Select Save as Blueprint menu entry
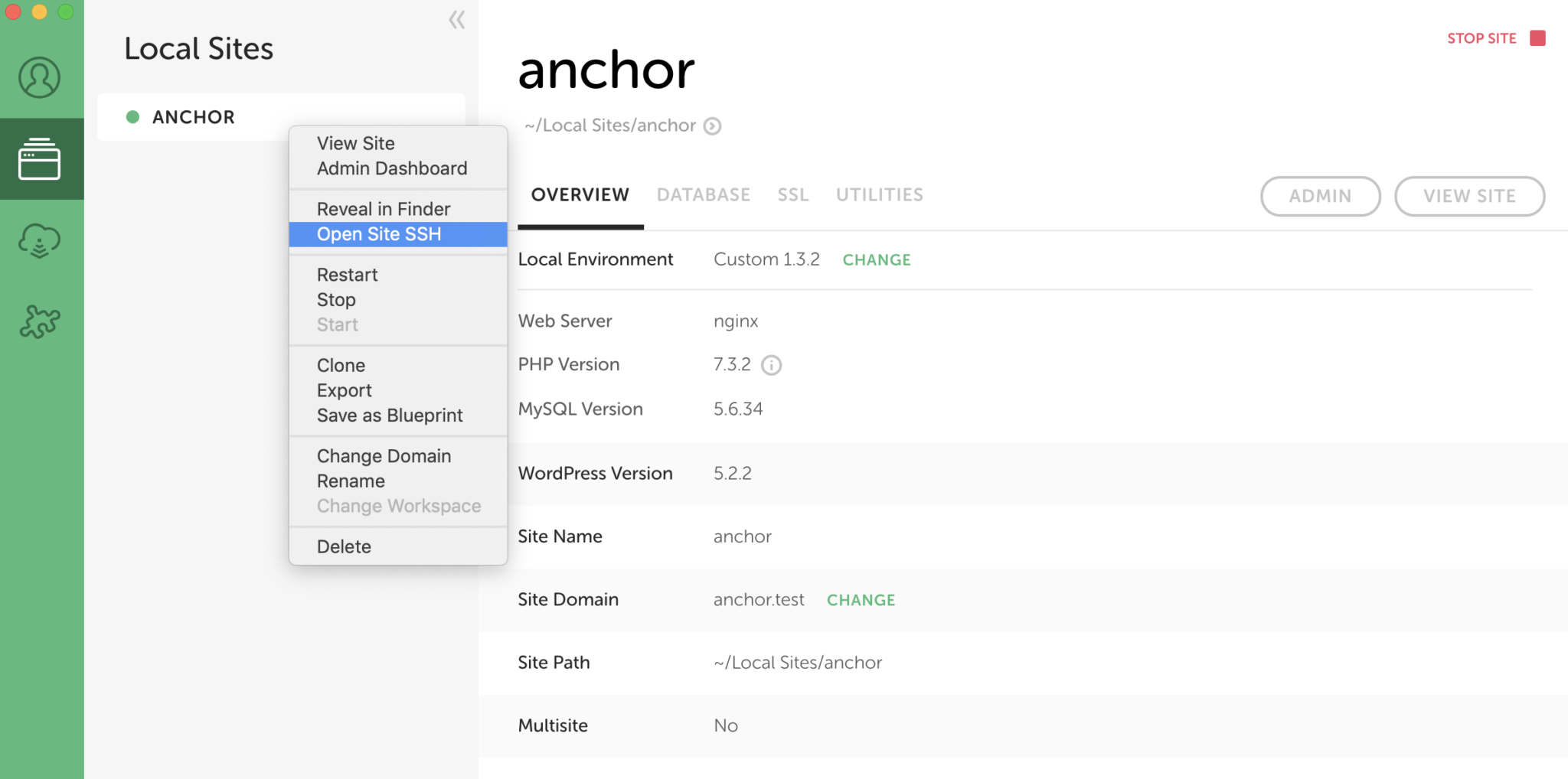The width and height of the screenshot is (1568, 779). [x=398, y=416]
